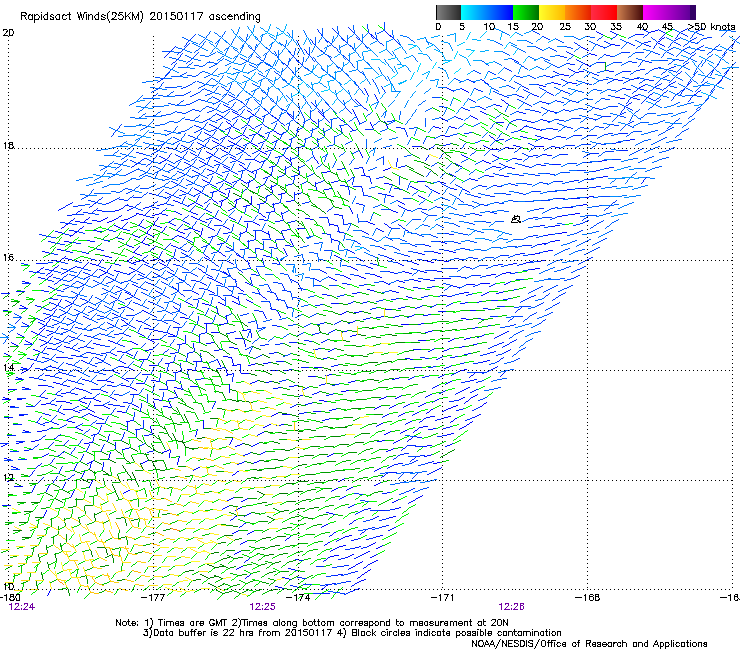Click the purple time stamp 12:25
Viewport: 740px width, 650px height.
262,607
